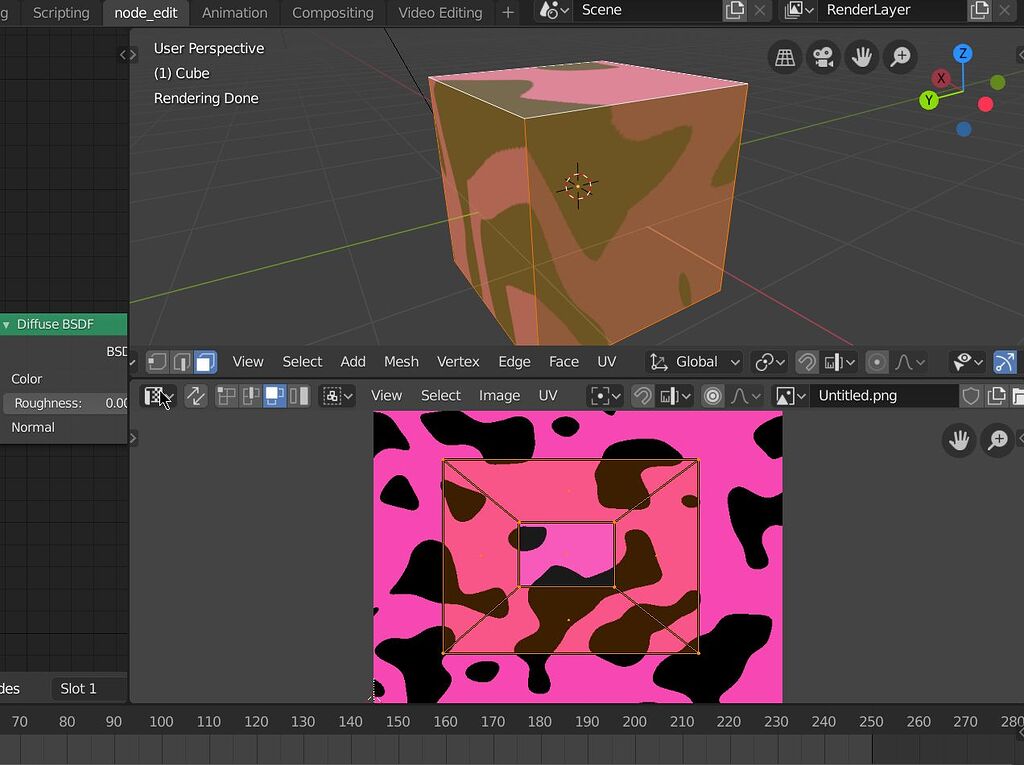Select face select mode
Screen dimensions: 1024x765
tap(206, 362)
